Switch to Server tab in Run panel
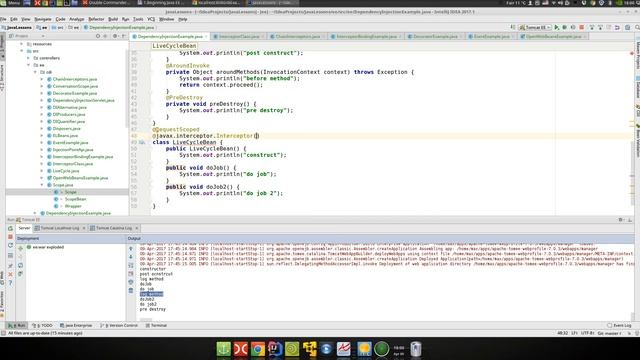The image size is (640, 360). click(24, 228)
